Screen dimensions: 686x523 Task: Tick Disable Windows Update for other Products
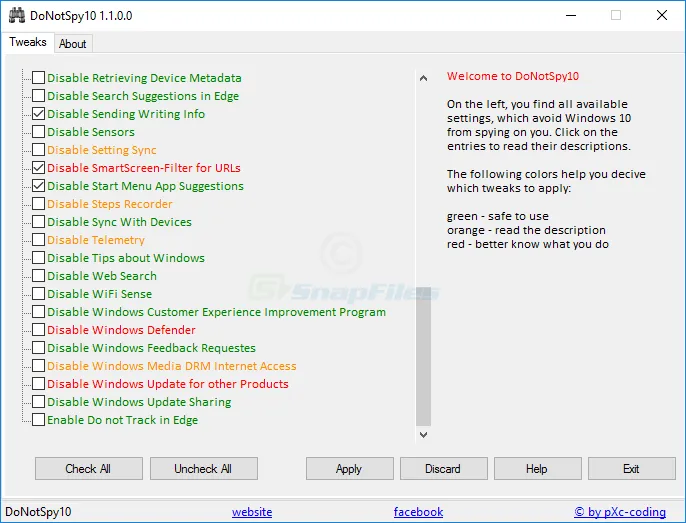[x=38, y=383]
